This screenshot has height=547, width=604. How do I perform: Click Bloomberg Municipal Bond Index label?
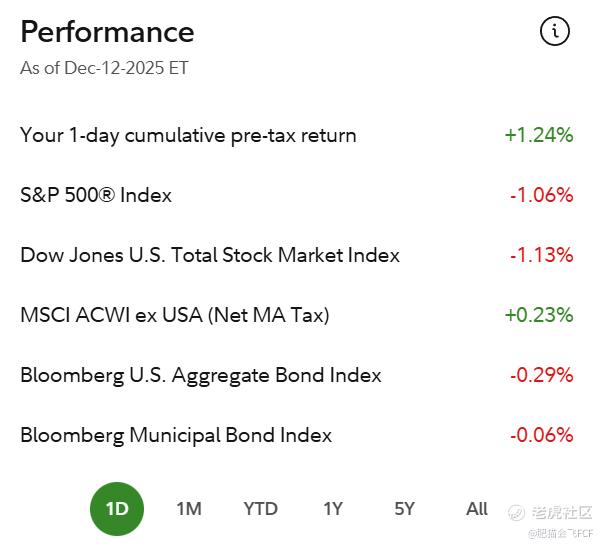(176, 435)
